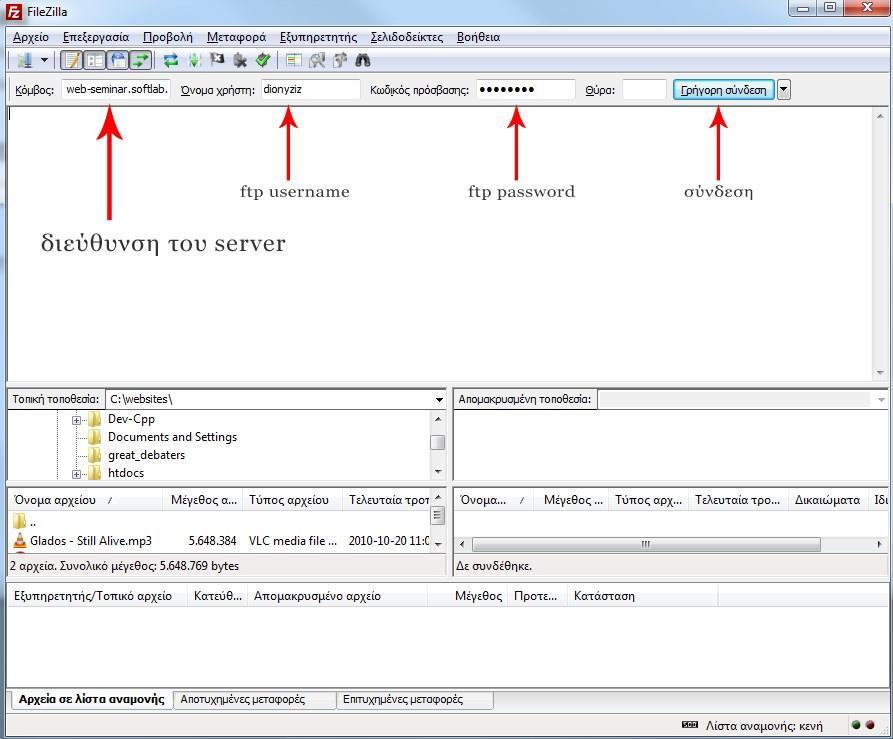The height and width of the screenshot is (739, 893).
Task: Sort local files by Μέγεθος column
Action: [203, 500]
